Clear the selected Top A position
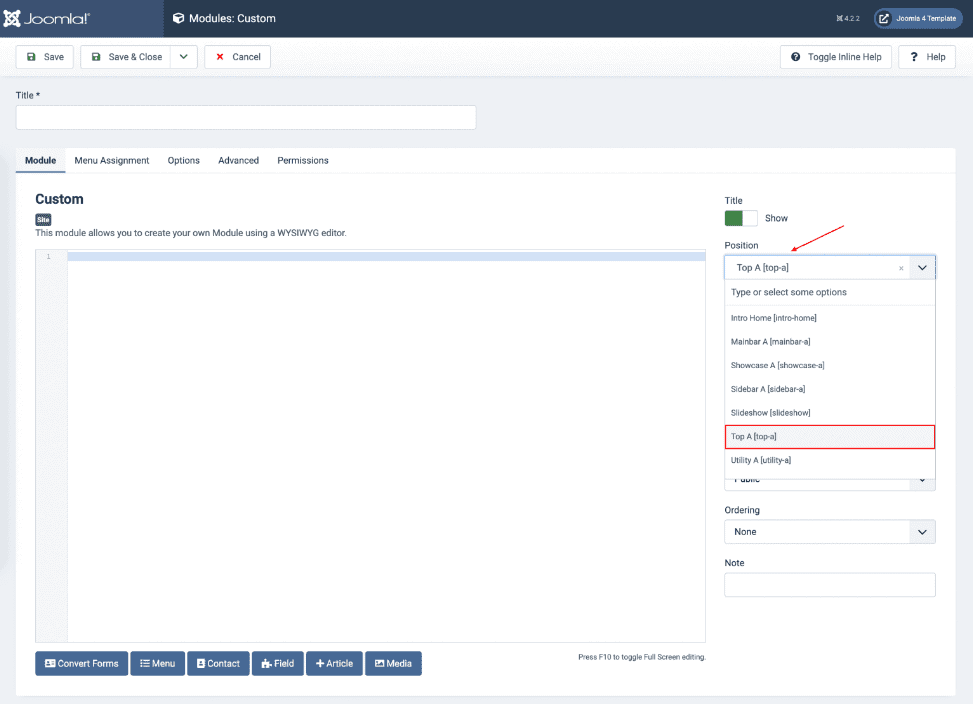 pyautogui.click(x=901, y=268)
